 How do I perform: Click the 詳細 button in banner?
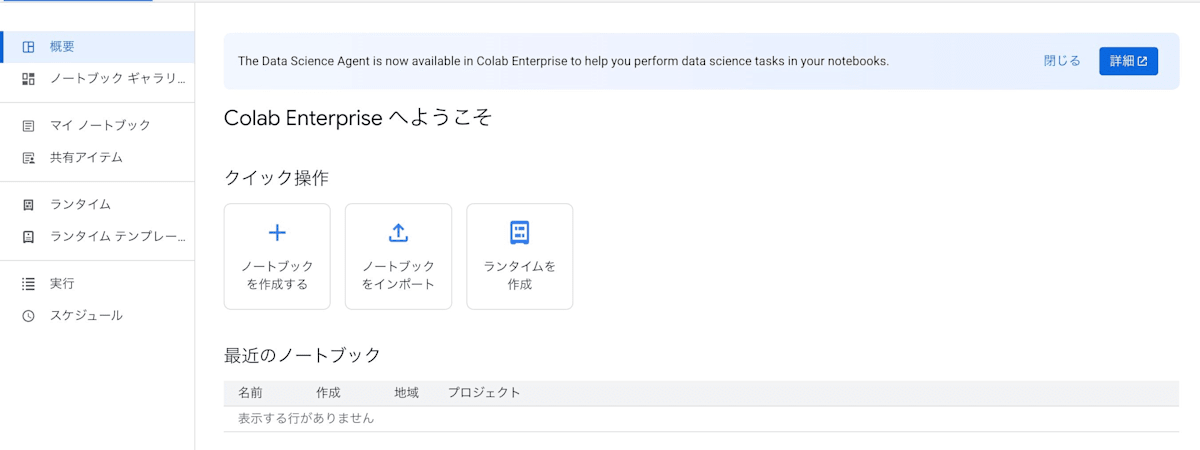click(x=1128, y=61)
